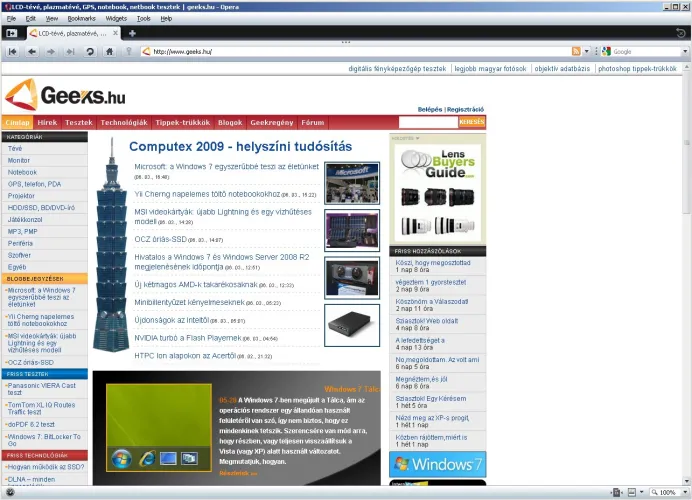The image size is (692, 500).
Task: Click the Google search engine icon
Action: (606, 52)
